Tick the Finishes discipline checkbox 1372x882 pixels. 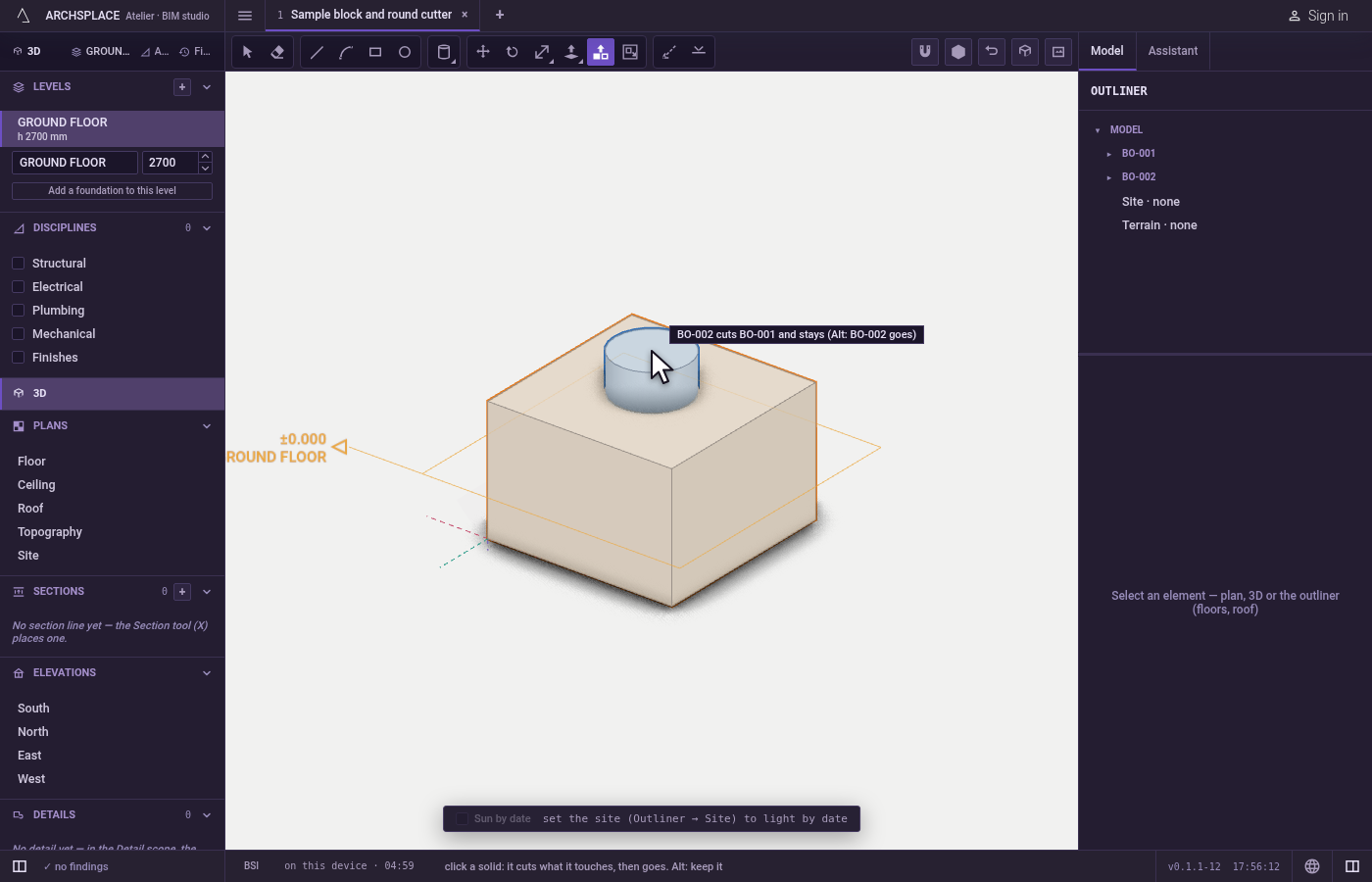pos(18,357)
